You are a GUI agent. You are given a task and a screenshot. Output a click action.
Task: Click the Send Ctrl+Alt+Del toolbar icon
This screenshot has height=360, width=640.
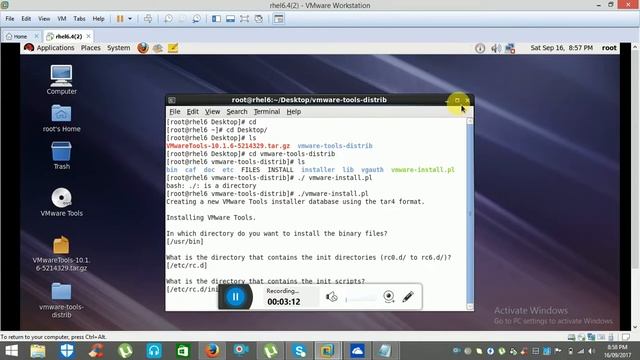[148, 19]
